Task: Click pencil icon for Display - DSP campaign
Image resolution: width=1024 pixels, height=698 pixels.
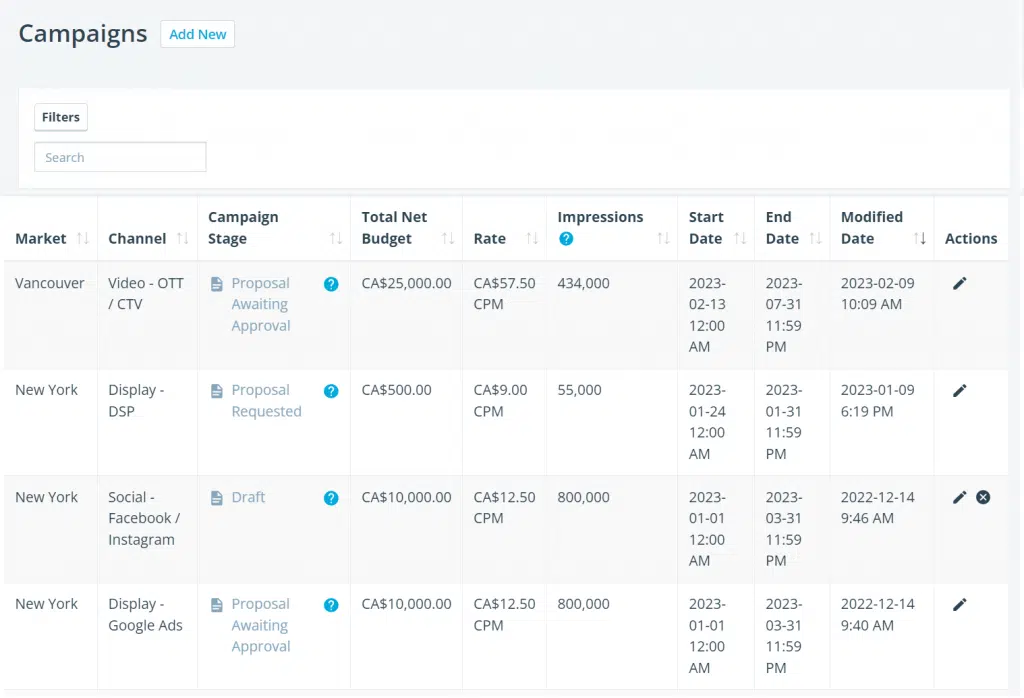Action: coord(959,391)
